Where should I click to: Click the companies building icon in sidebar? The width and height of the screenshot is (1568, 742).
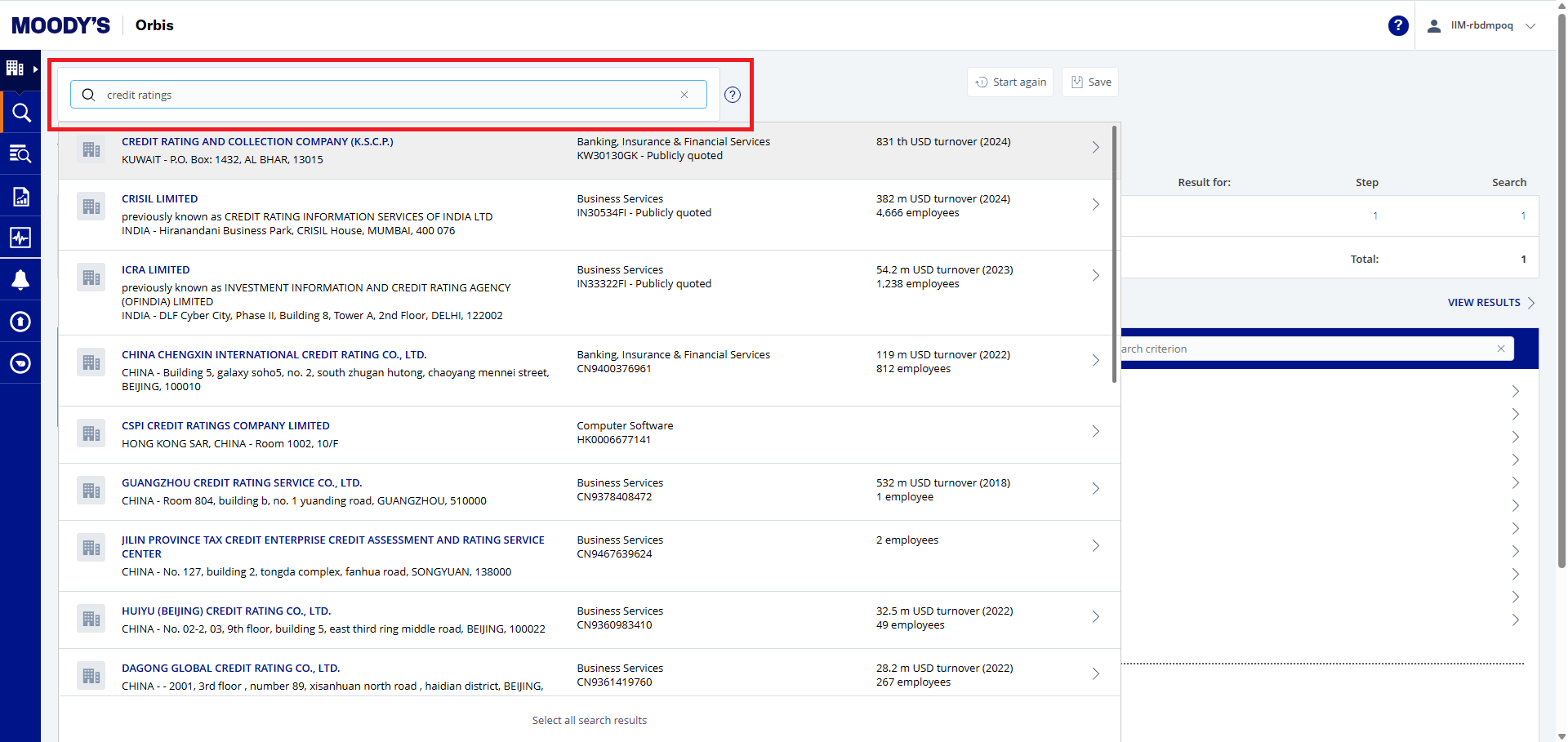pos(16,69)
